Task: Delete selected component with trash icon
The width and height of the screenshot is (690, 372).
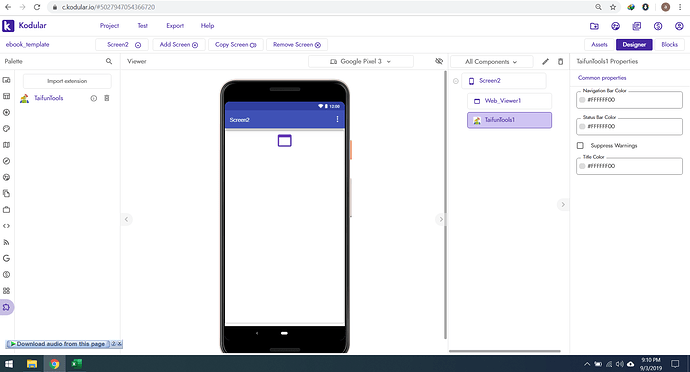Action: tap(560, 62)
